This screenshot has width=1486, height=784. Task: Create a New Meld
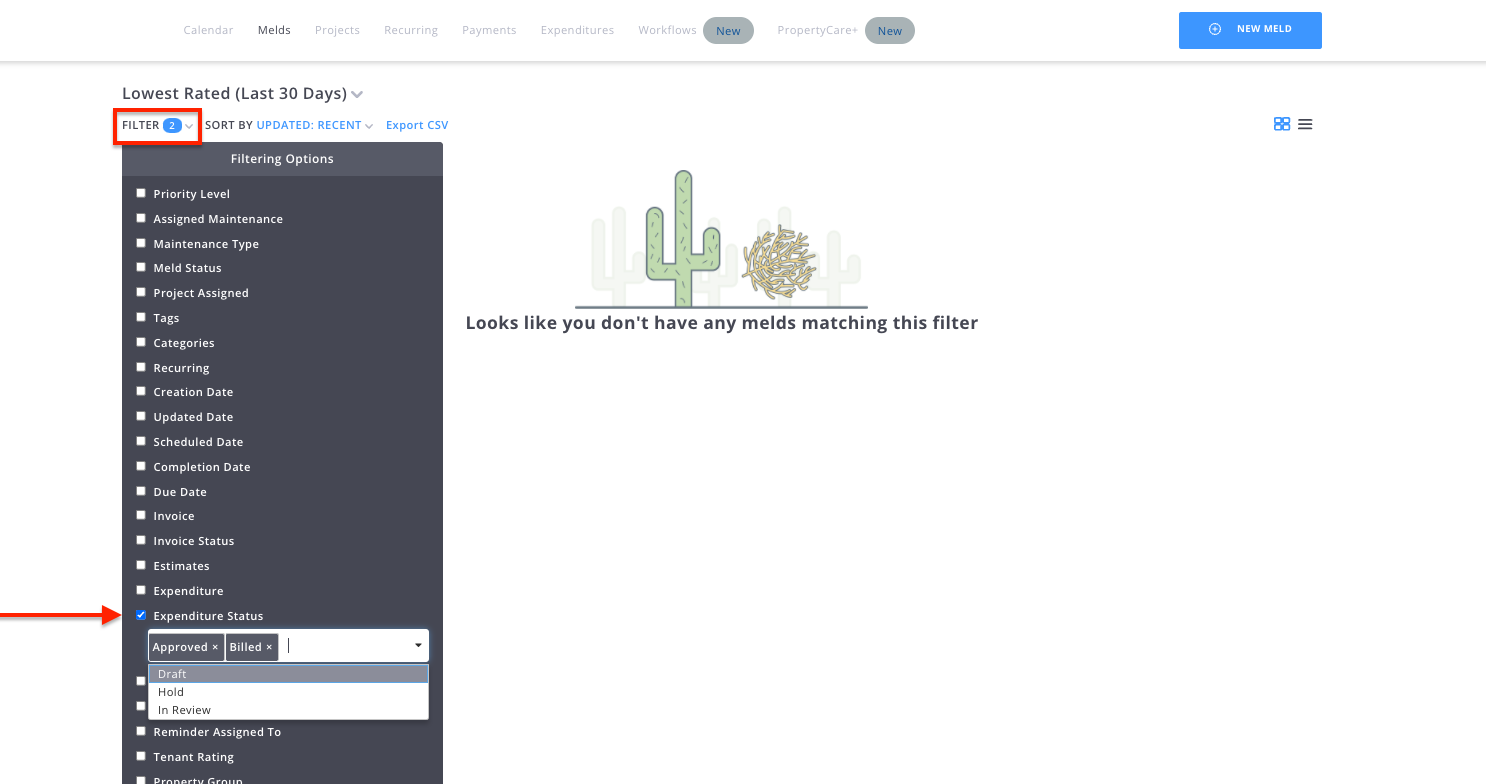(x=1250, y=30)
